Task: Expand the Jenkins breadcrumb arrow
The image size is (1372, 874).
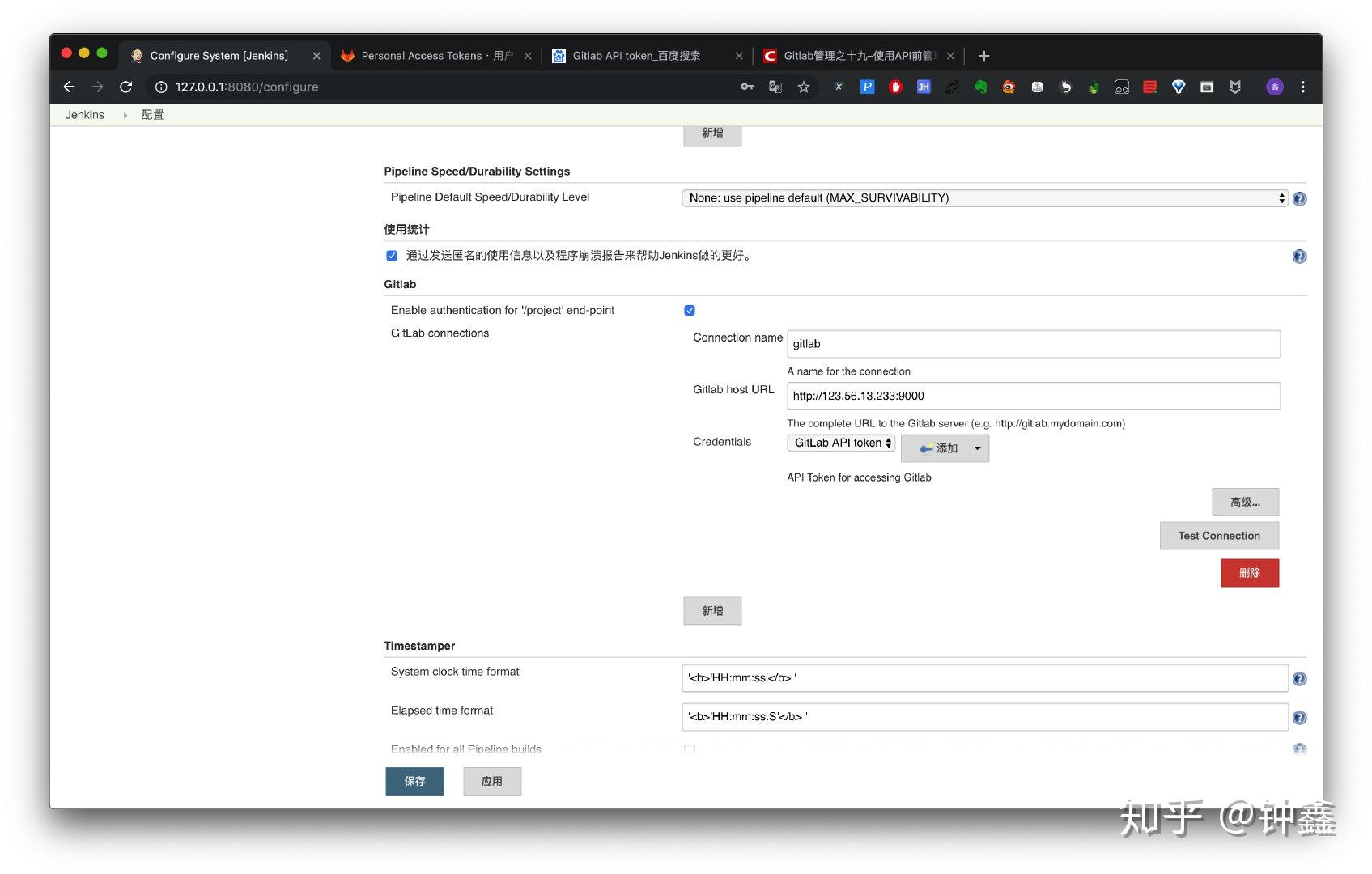Action: (125, 115)
